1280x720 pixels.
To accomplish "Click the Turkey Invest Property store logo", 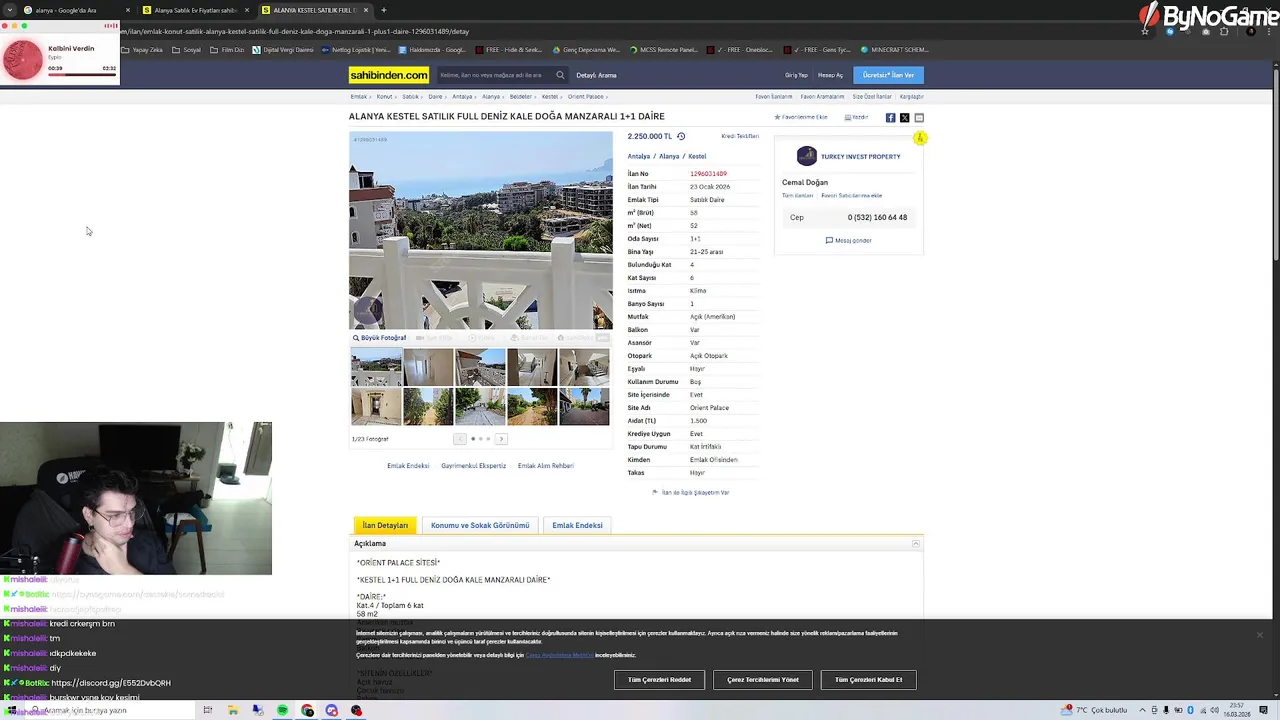I will 806,156.
